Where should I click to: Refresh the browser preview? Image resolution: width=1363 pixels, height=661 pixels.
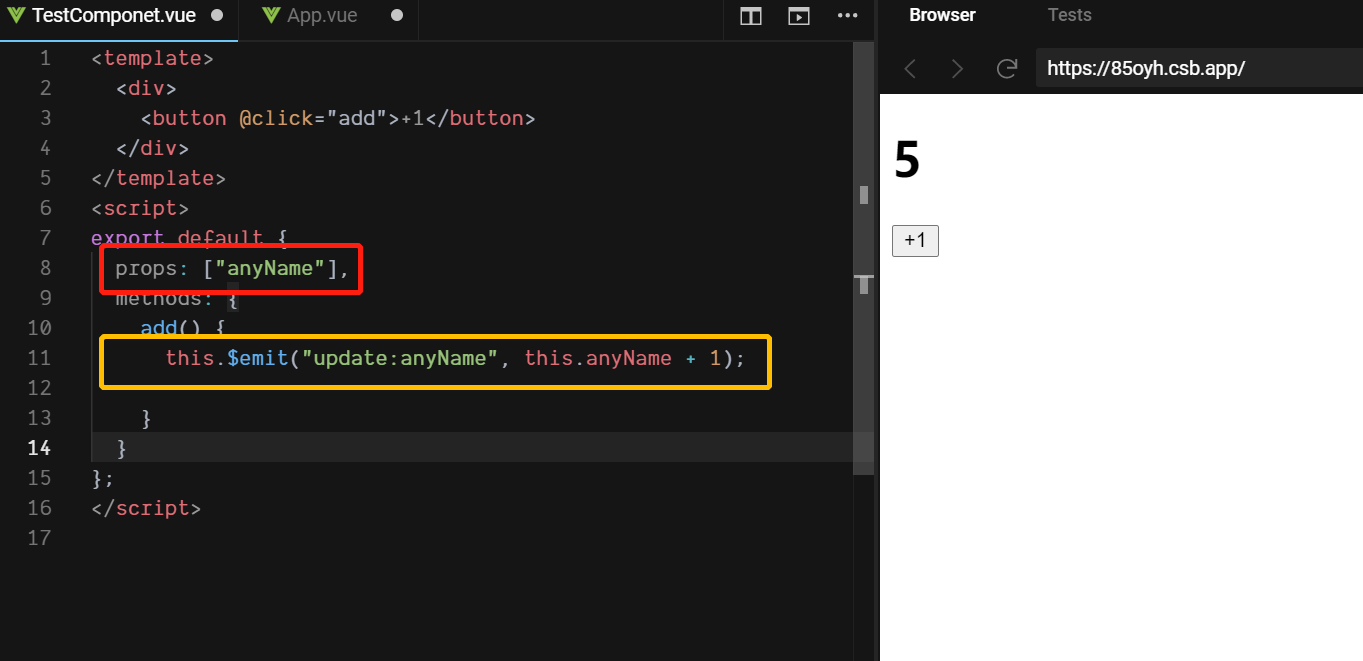1007,68
